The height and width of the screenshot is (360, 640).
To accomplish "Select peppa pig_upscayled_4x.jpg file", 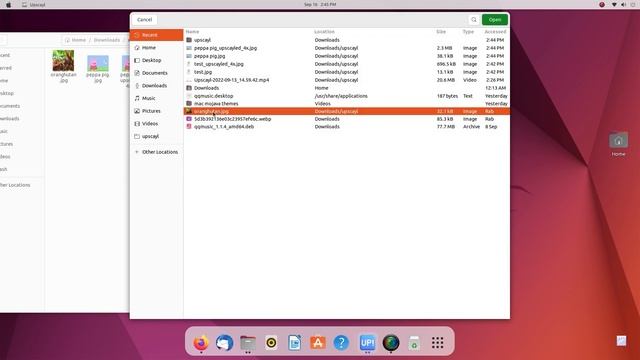I will pos(347,48).
